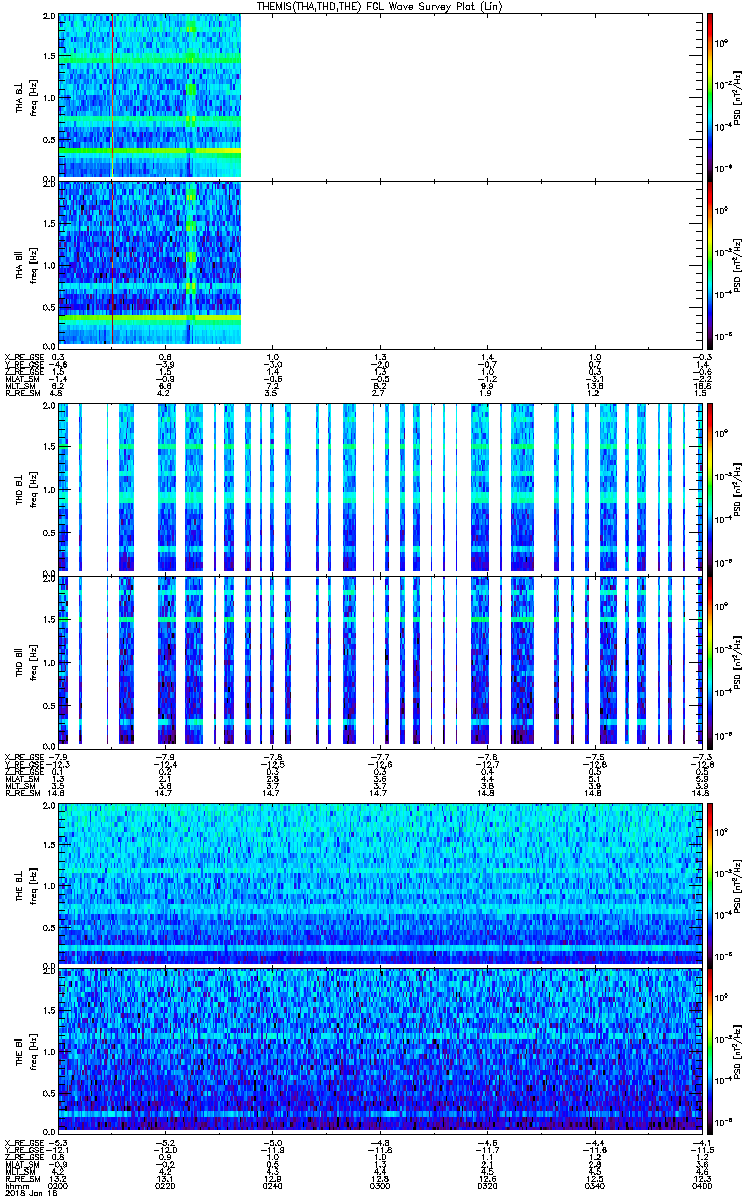
Task: Click the yellow band in THA B-parallel spectrogram
Action: click(x=150, y=318)
